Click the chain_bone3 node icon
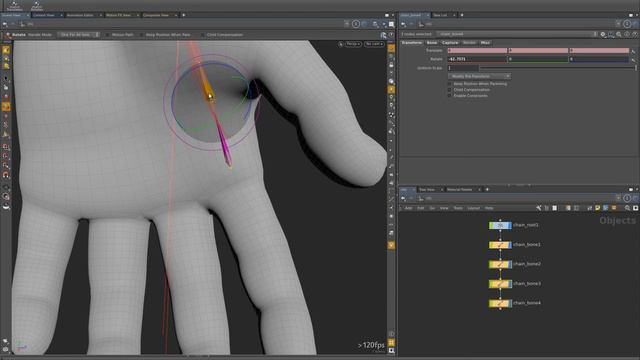This screenshot has height=360, width=640. (x=500, y=284)
